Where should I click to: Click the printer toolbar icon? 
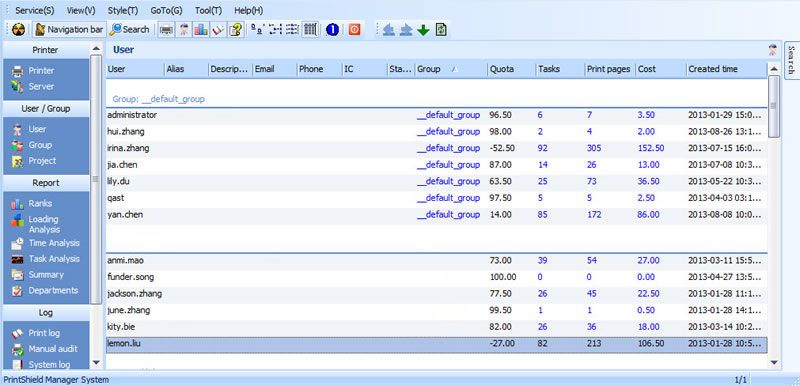(x=166, y=30)
